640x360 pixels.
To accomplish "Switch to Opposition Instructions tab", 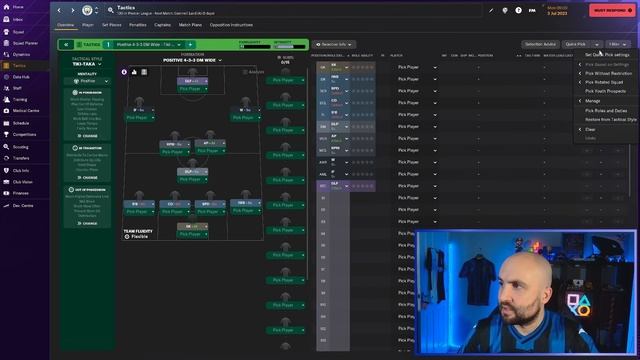I will 231,25.
